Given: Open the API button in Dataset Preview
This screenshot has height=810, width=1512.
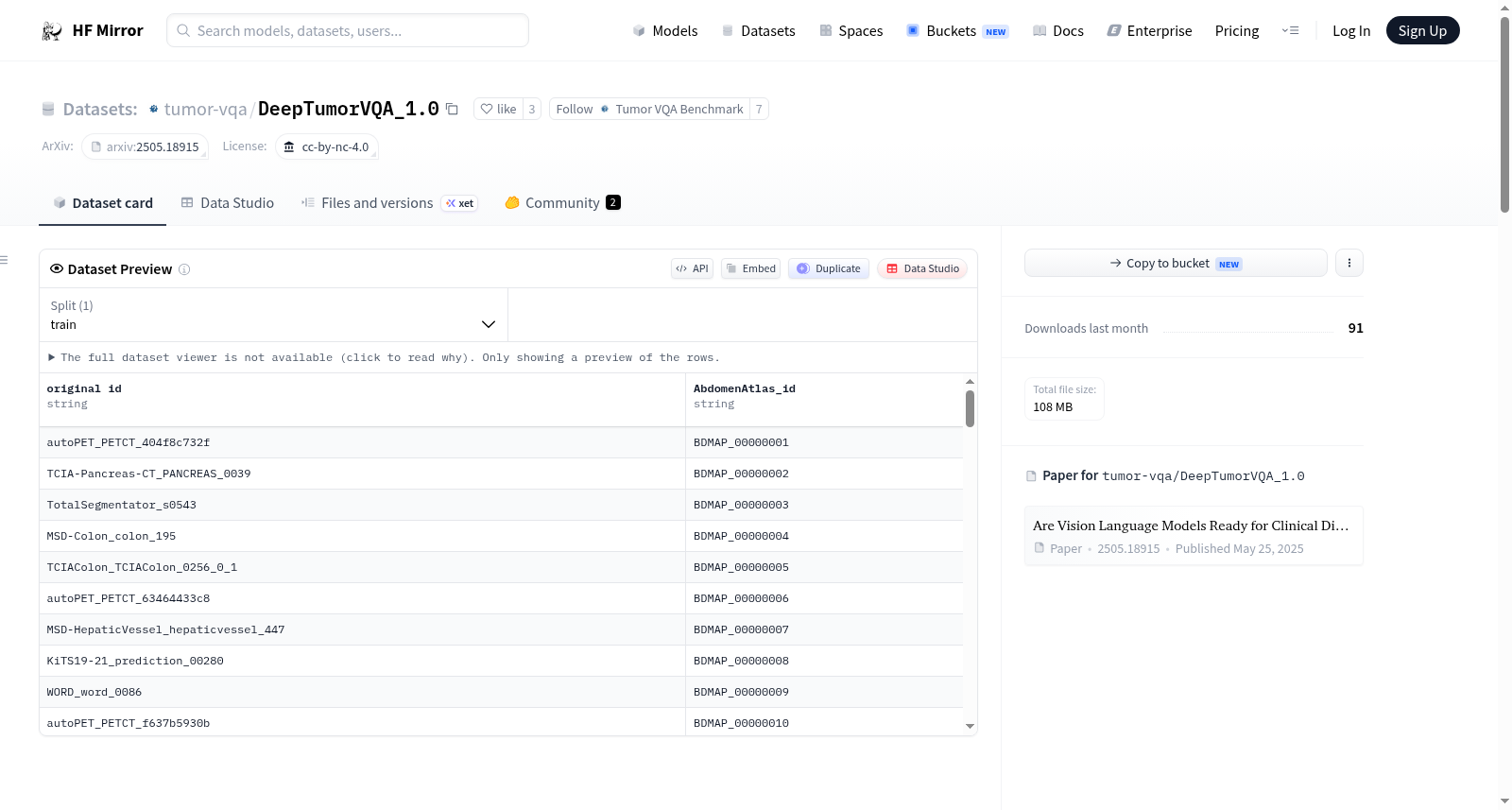Looking at the screenshot, I should point(692,268).
